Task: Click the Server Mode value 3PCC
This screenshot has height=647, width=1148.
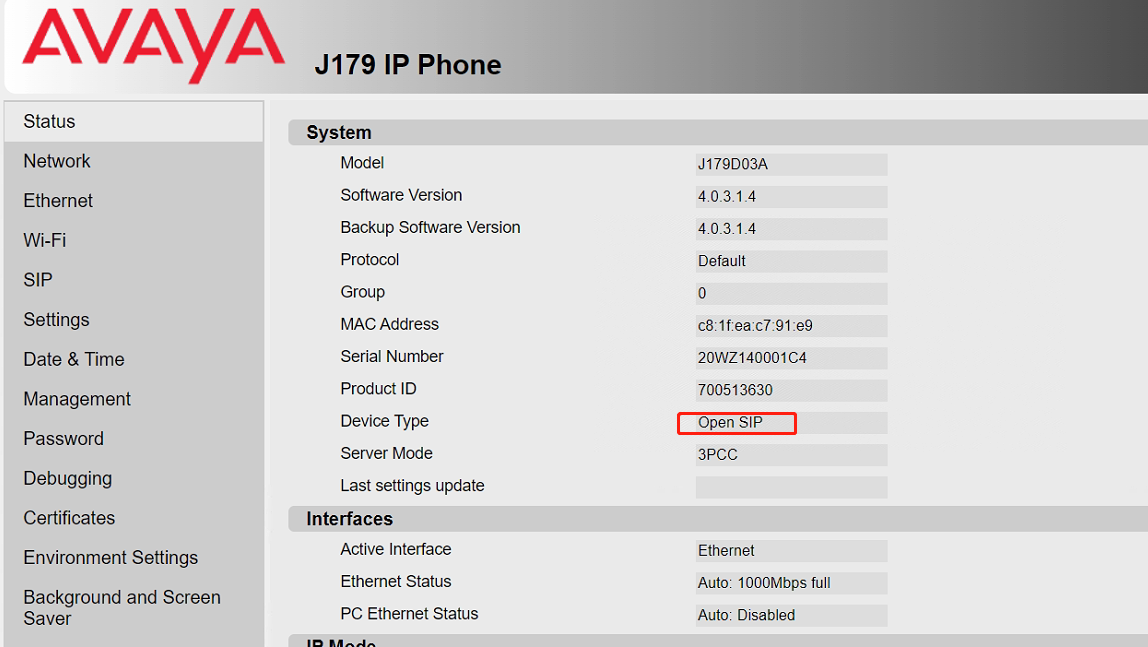Action: click(x=791, y=455)
